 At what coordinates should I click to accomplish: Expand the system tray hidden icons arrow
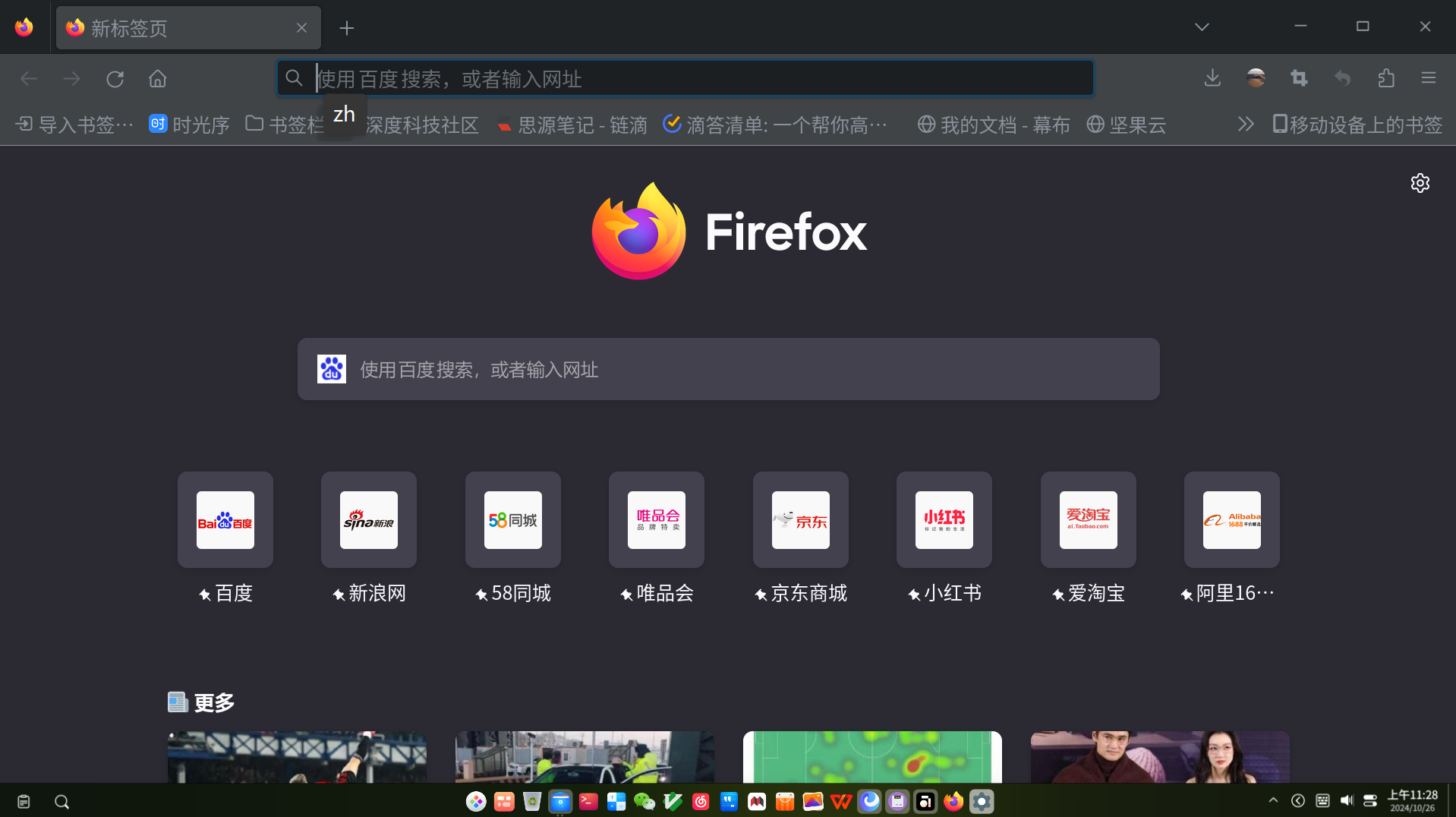point(1273,800)
